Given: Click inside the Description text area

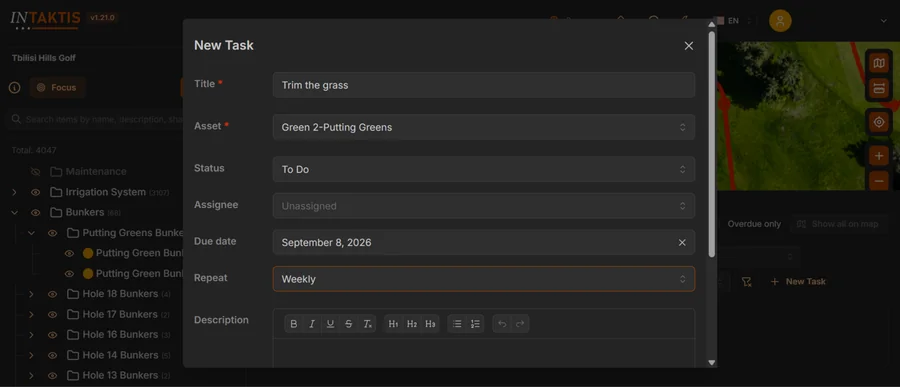Looking at the screenshot, I should pyautogui.click(x=484, y=353).
